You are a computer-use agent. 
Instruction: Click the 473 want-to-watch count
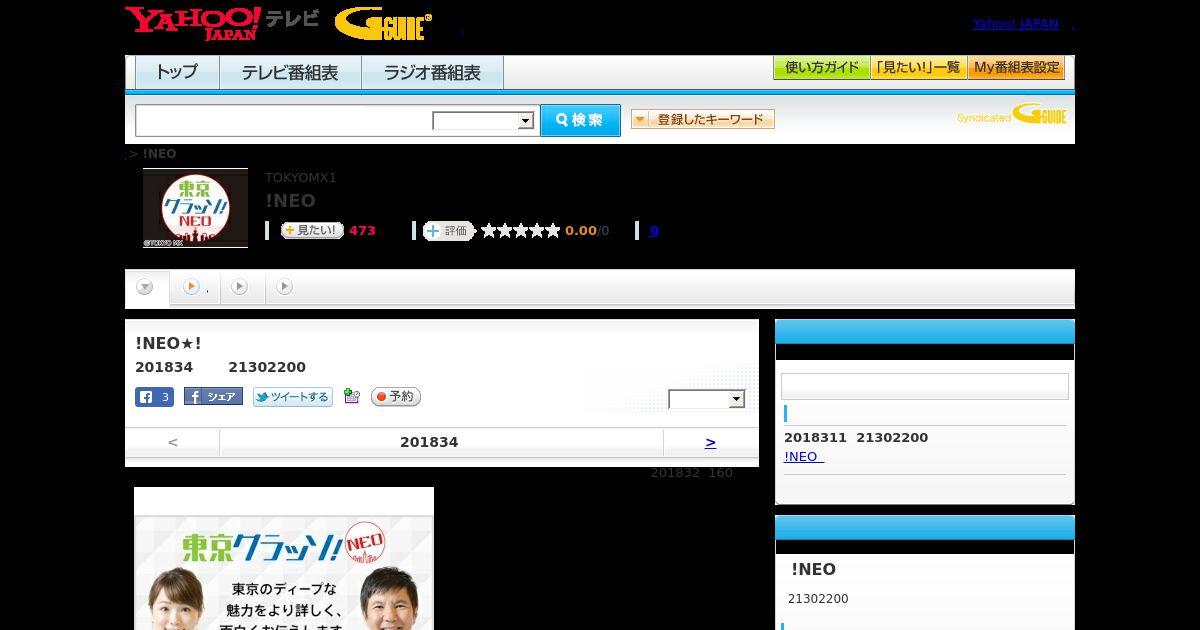point(362,230)
